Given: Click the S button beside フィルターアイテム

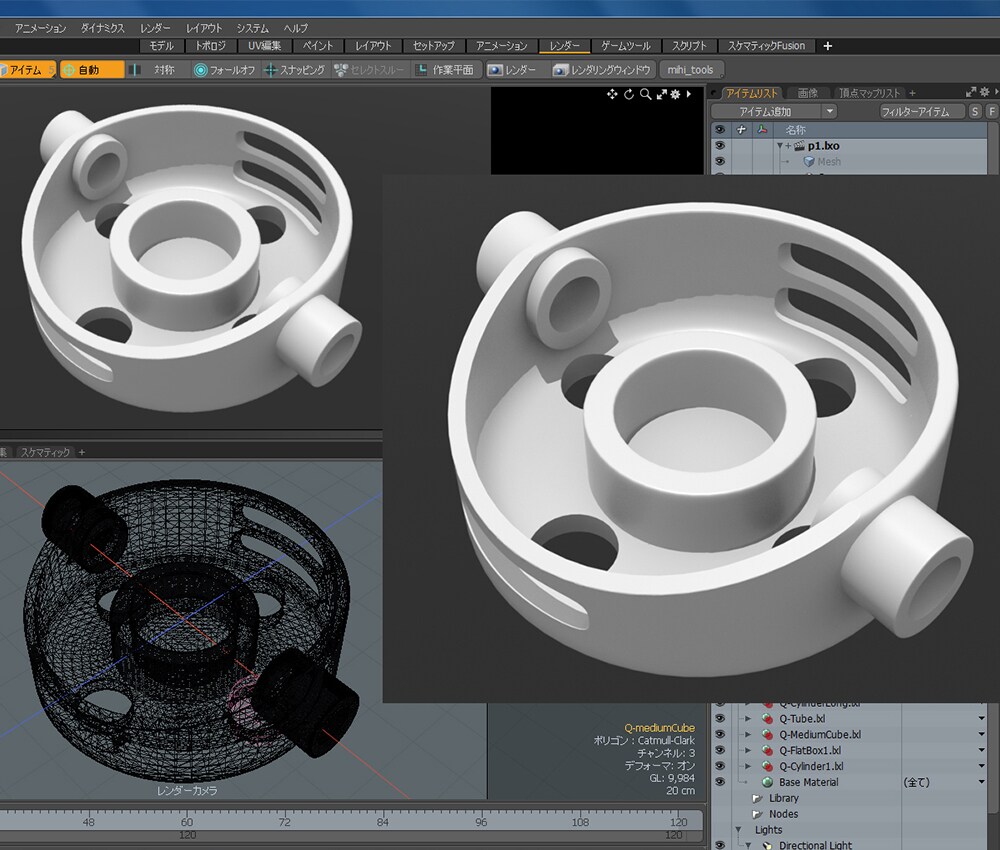Looking at the screenshot, I should 975,112.
